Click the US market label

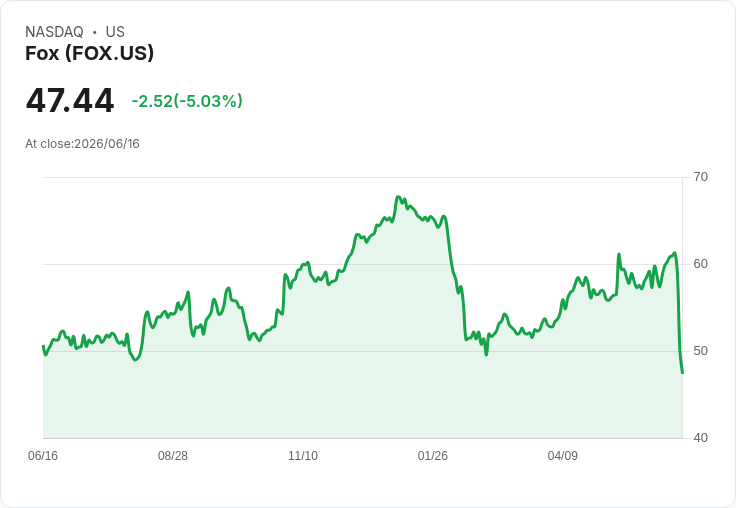(x=115, y=32)
